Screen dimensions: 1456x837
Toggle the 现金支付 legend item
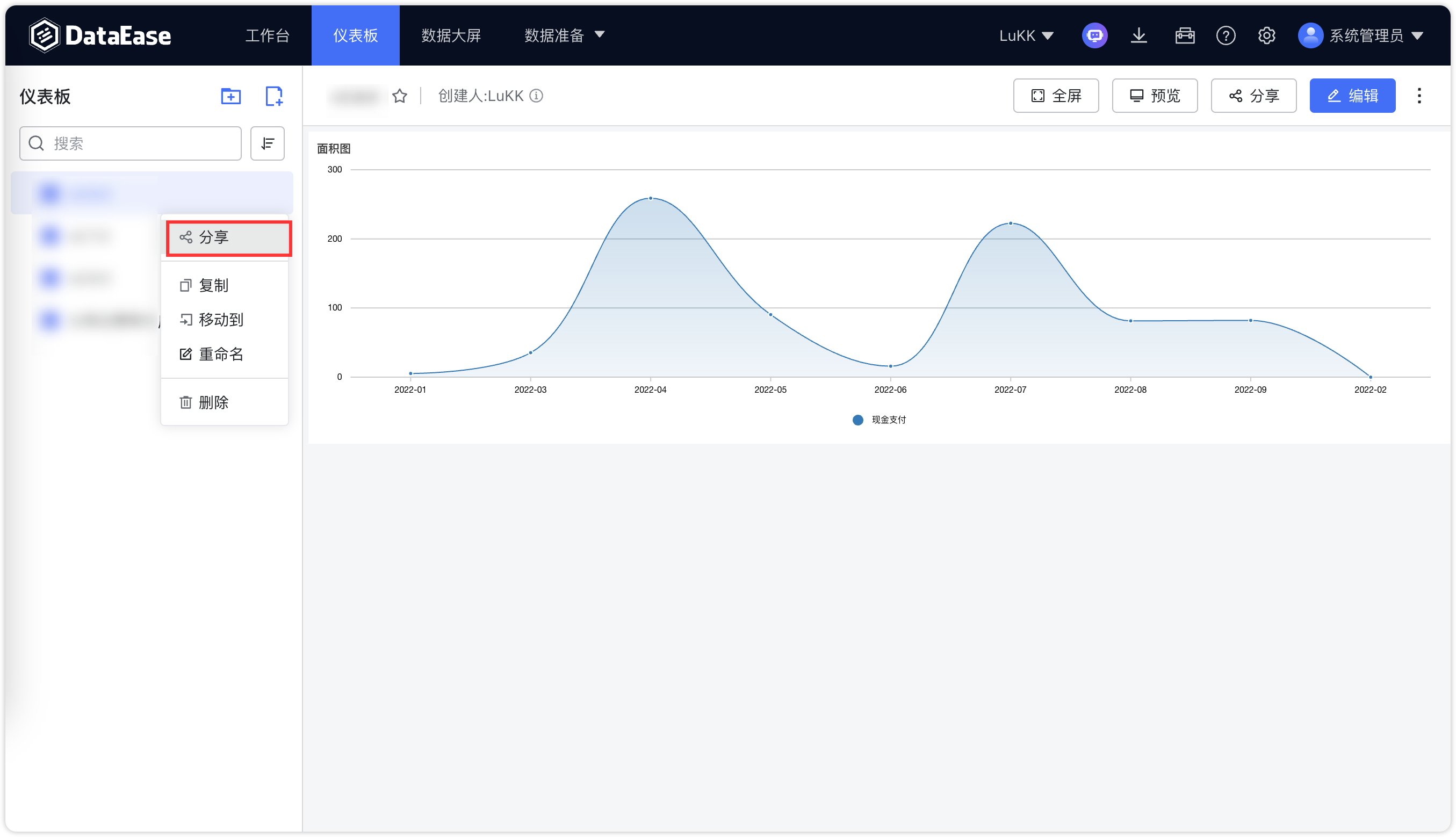coord(879,420)
